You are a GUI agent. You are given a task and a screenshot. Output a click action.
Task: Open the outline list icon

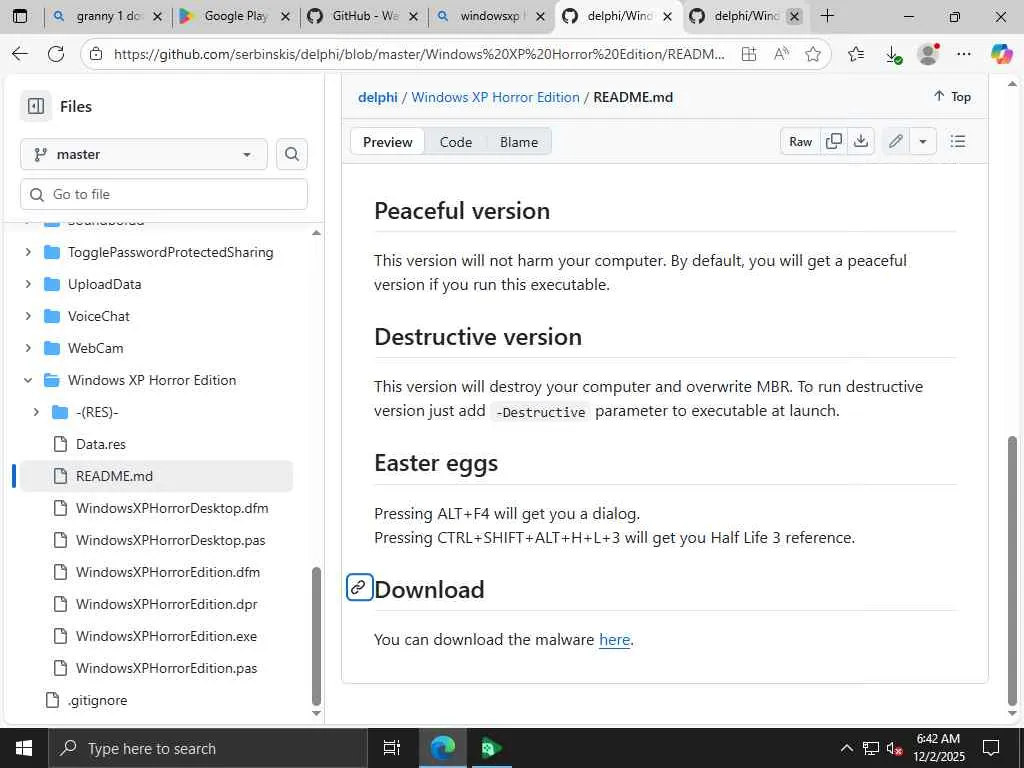coord(957,142)
